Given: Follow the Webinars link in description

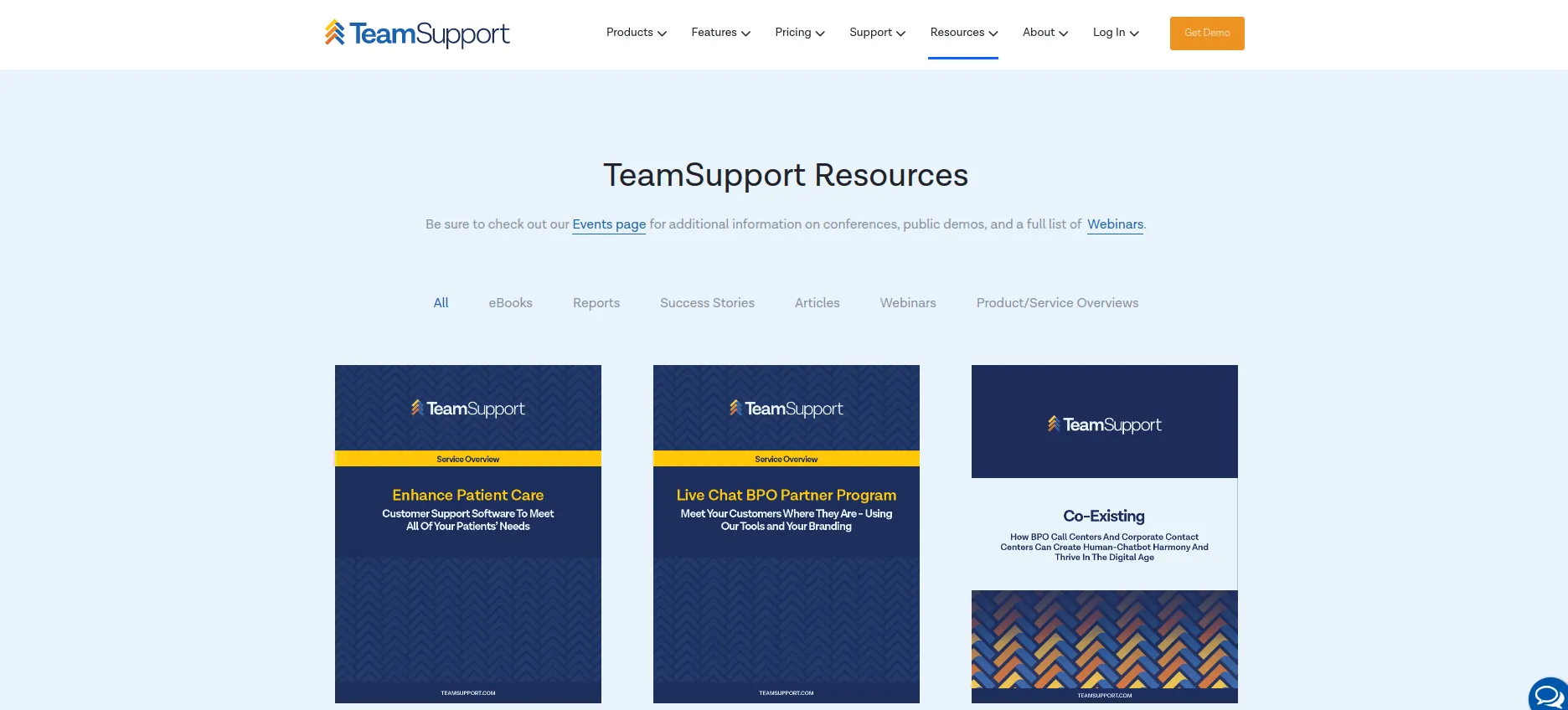Looking at the screenshot, I should point(1115,224).
